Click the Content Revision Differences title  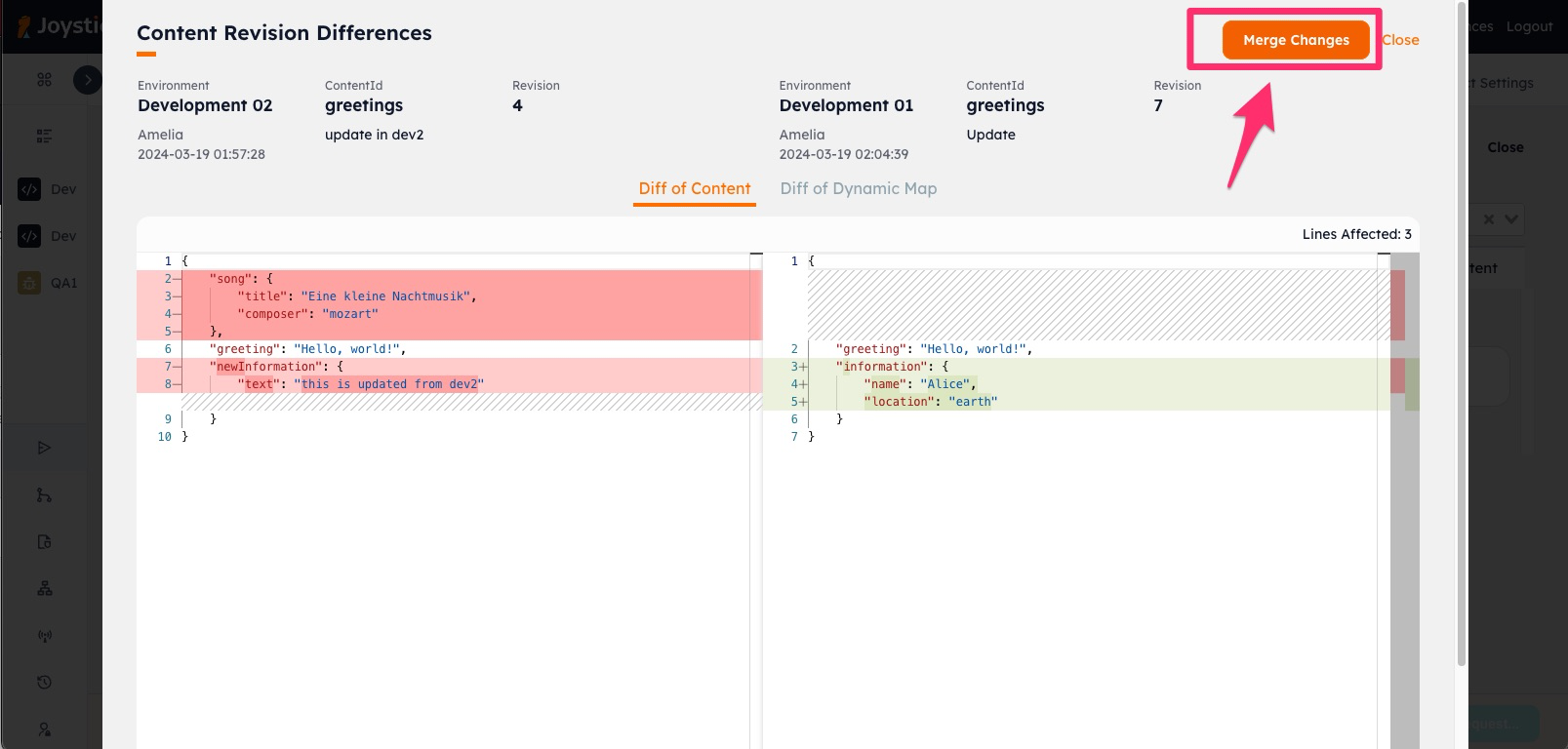click(284, 33)
